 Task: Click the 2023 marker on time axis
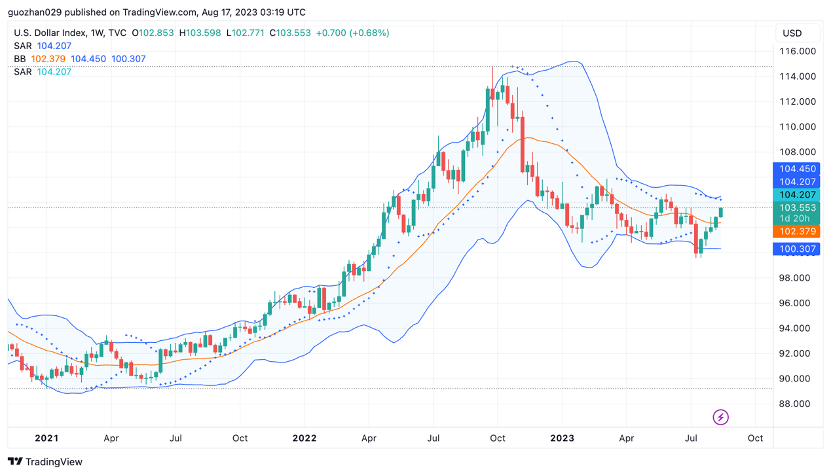point(562,438)
